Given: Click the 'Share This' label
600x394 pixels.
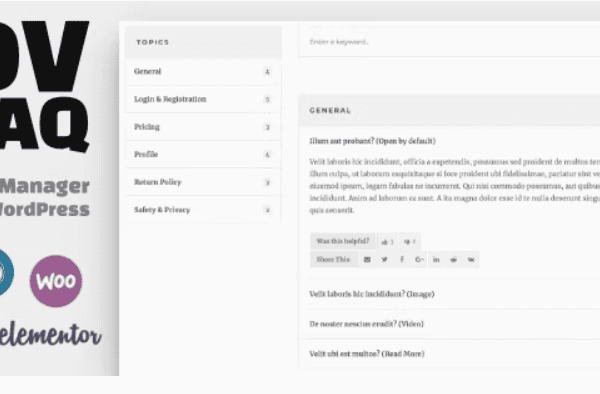Looking at the screenshot, I should point(333,259).
